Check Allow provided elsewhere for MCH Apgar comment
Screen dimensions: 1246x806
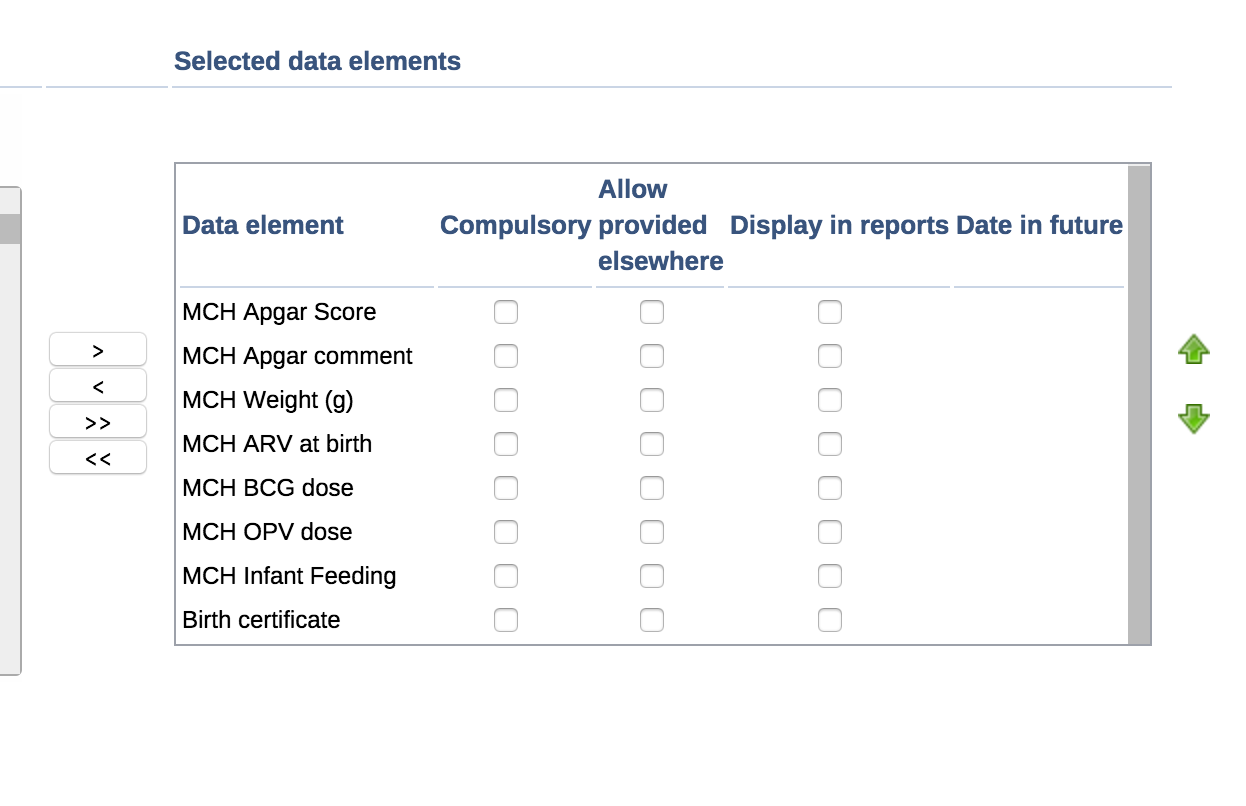point(652,357)
